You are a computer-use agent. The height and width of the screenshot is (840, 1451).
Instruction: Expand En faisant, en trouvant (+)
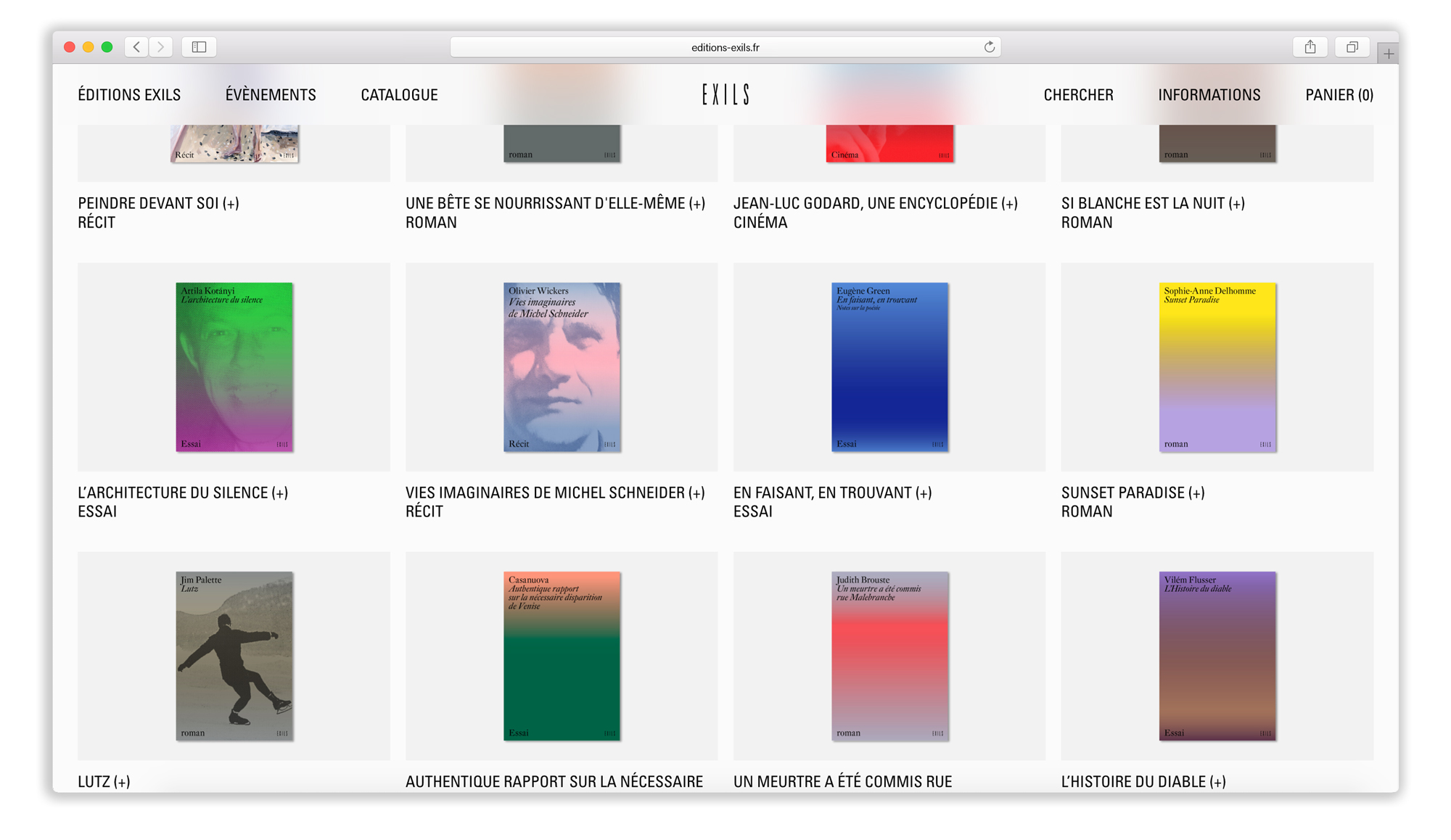point(832,493)
